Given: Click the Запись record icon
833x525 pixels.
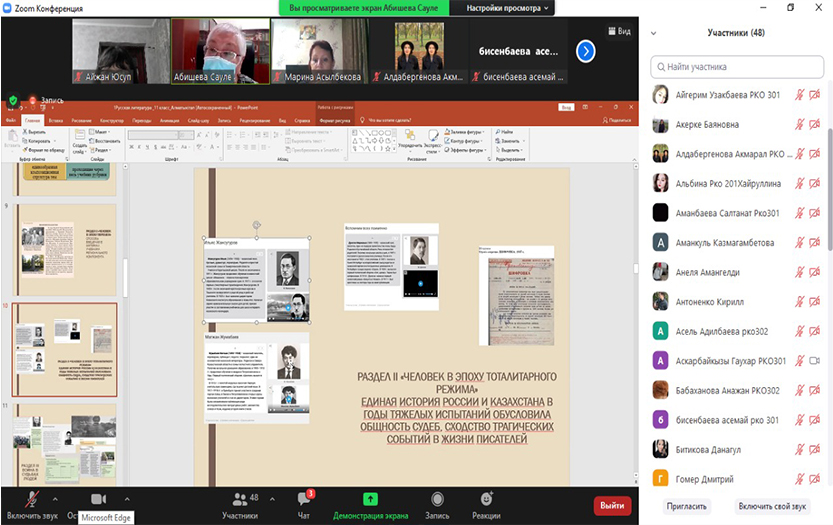Looking at the screenshot, I should [x=437, y=498].
